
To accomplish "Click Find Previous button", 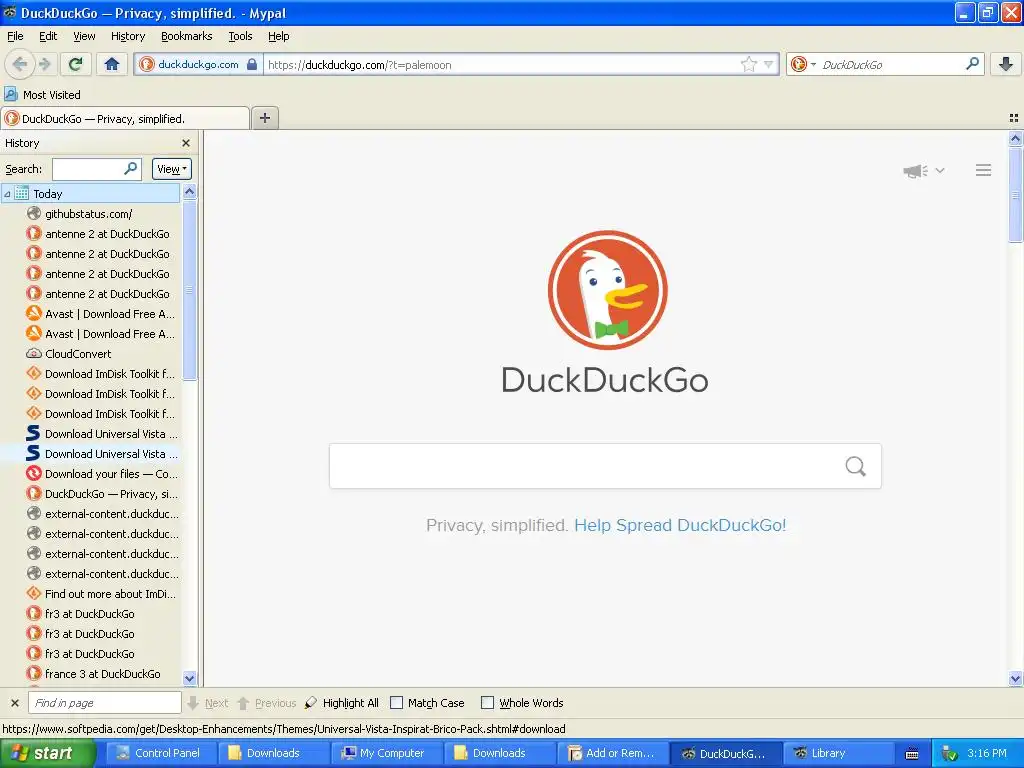I will point(266,703).
